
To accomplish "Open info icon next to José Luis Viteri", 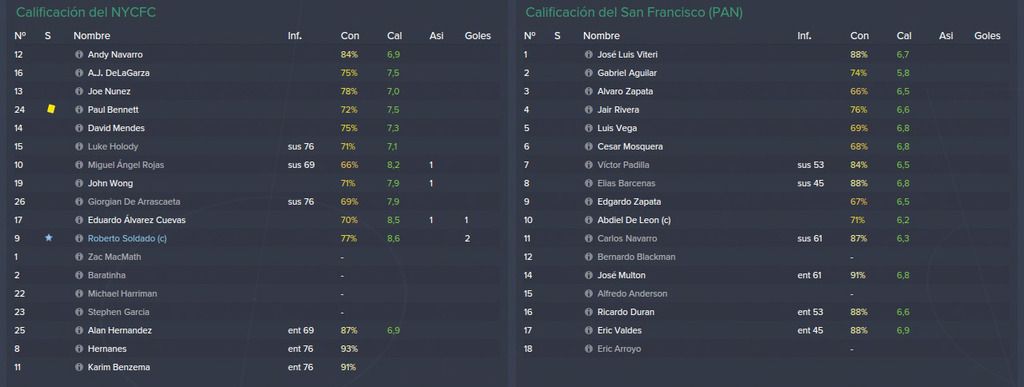I will pyautogui.click(x=588, y=55).
